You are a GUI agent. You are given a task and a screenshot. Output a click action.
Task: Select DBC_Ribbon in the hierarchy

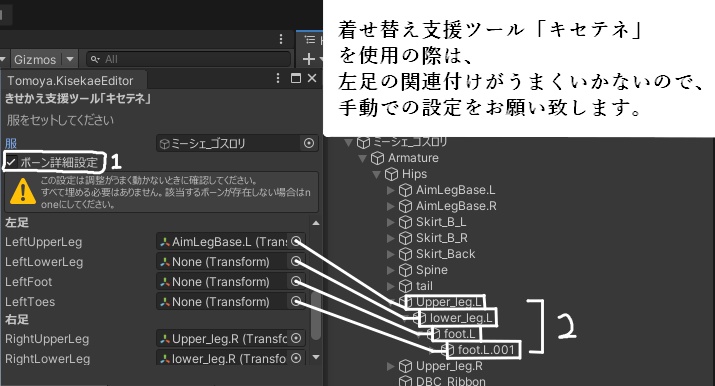coord(451,381)
